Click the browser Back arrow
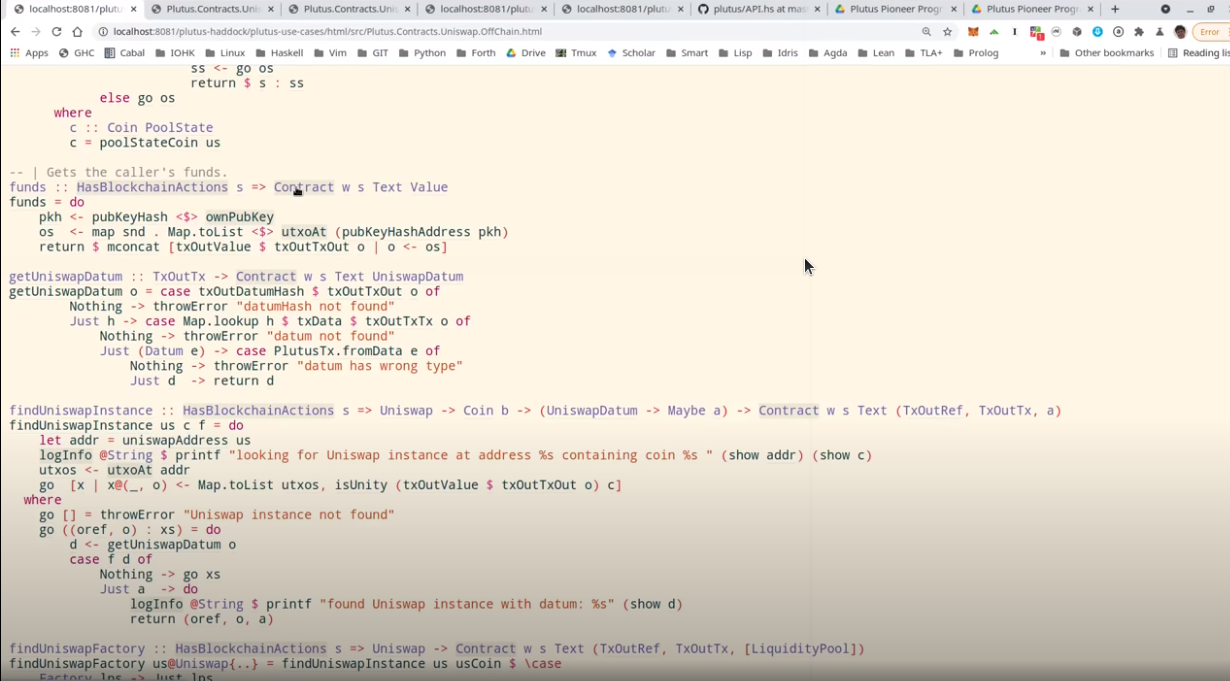The width and height of the screenshot is (1230, 681). tap(15, 32)
